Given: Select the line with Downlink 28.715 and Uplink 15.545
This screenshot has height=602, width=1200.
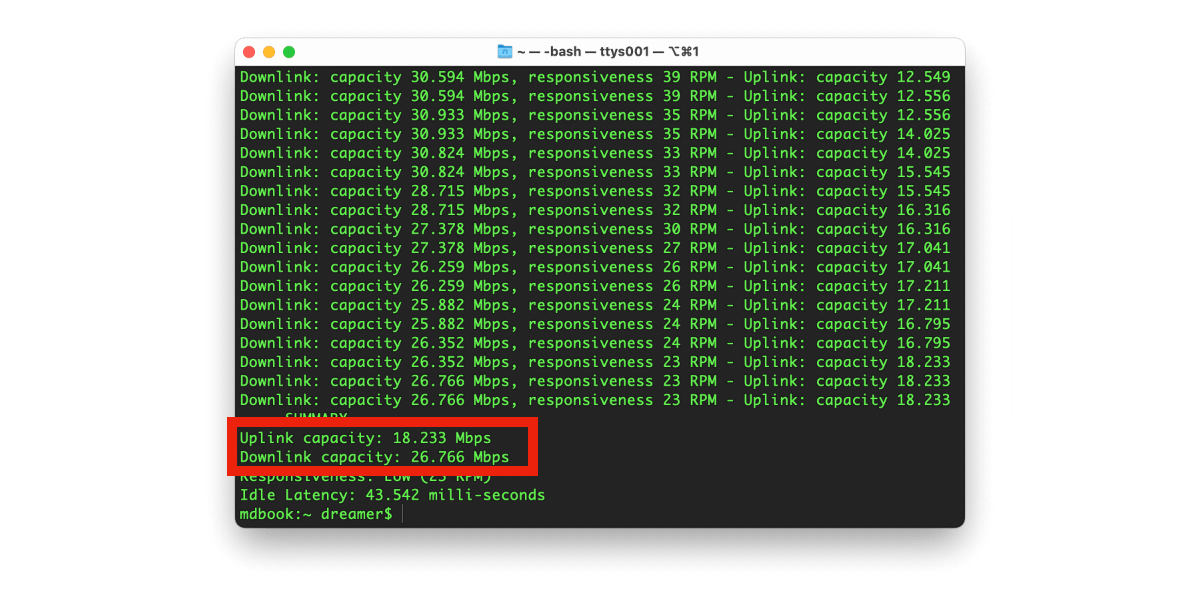Looking at the screenshot, I should [595, 191].
